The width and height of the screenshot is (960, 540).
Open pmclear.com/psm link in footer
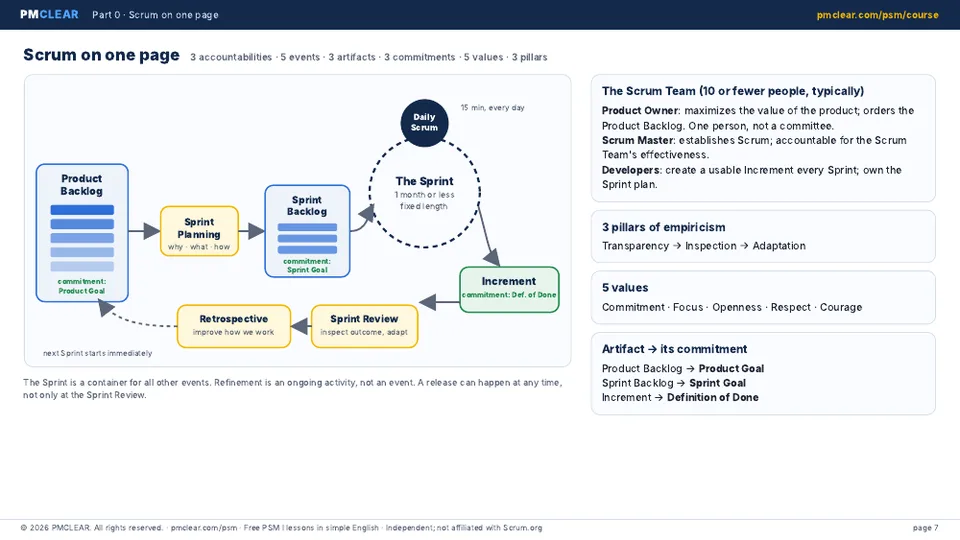(x=204, y=528)
